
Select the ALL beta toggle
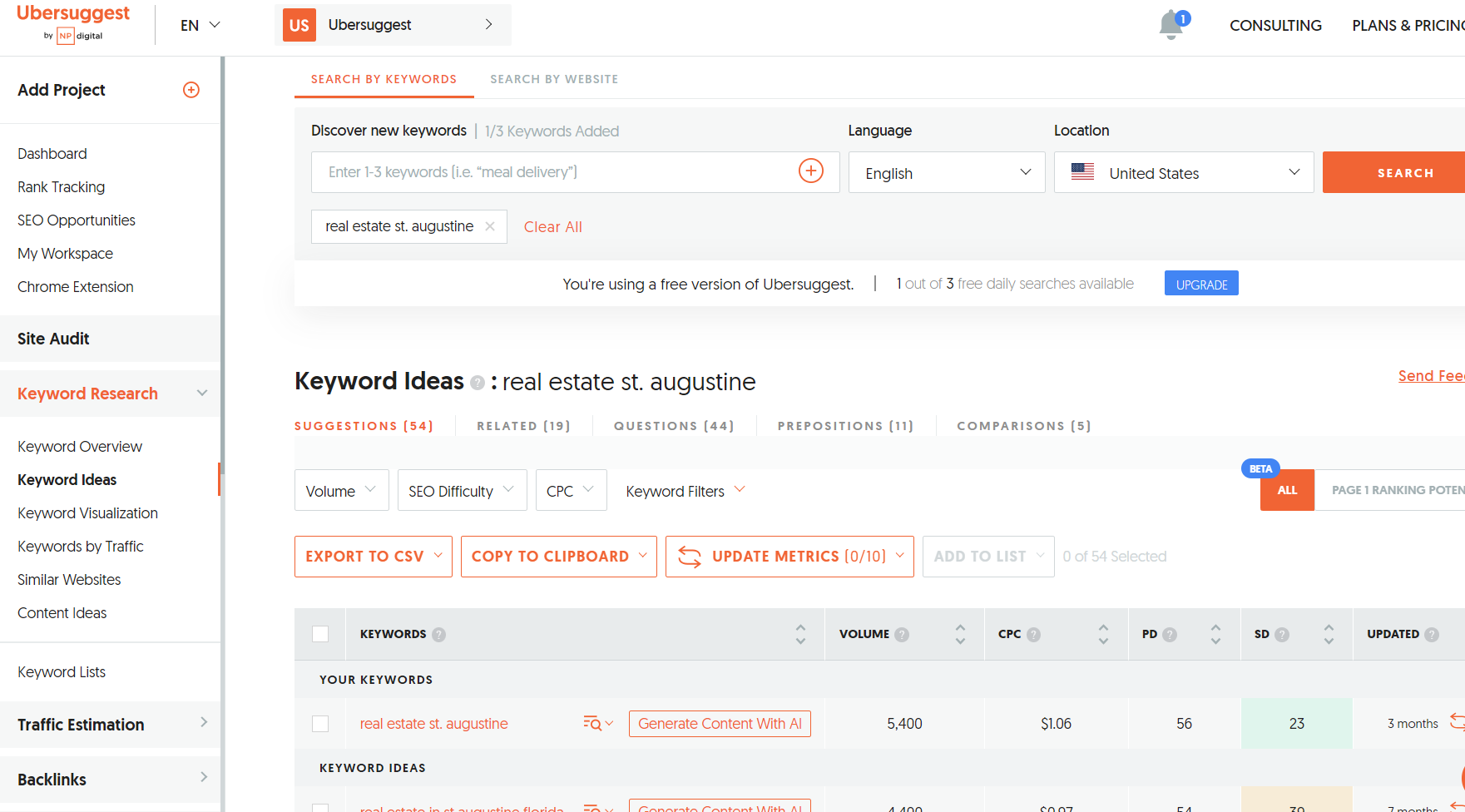click(x=1287, y=490)
